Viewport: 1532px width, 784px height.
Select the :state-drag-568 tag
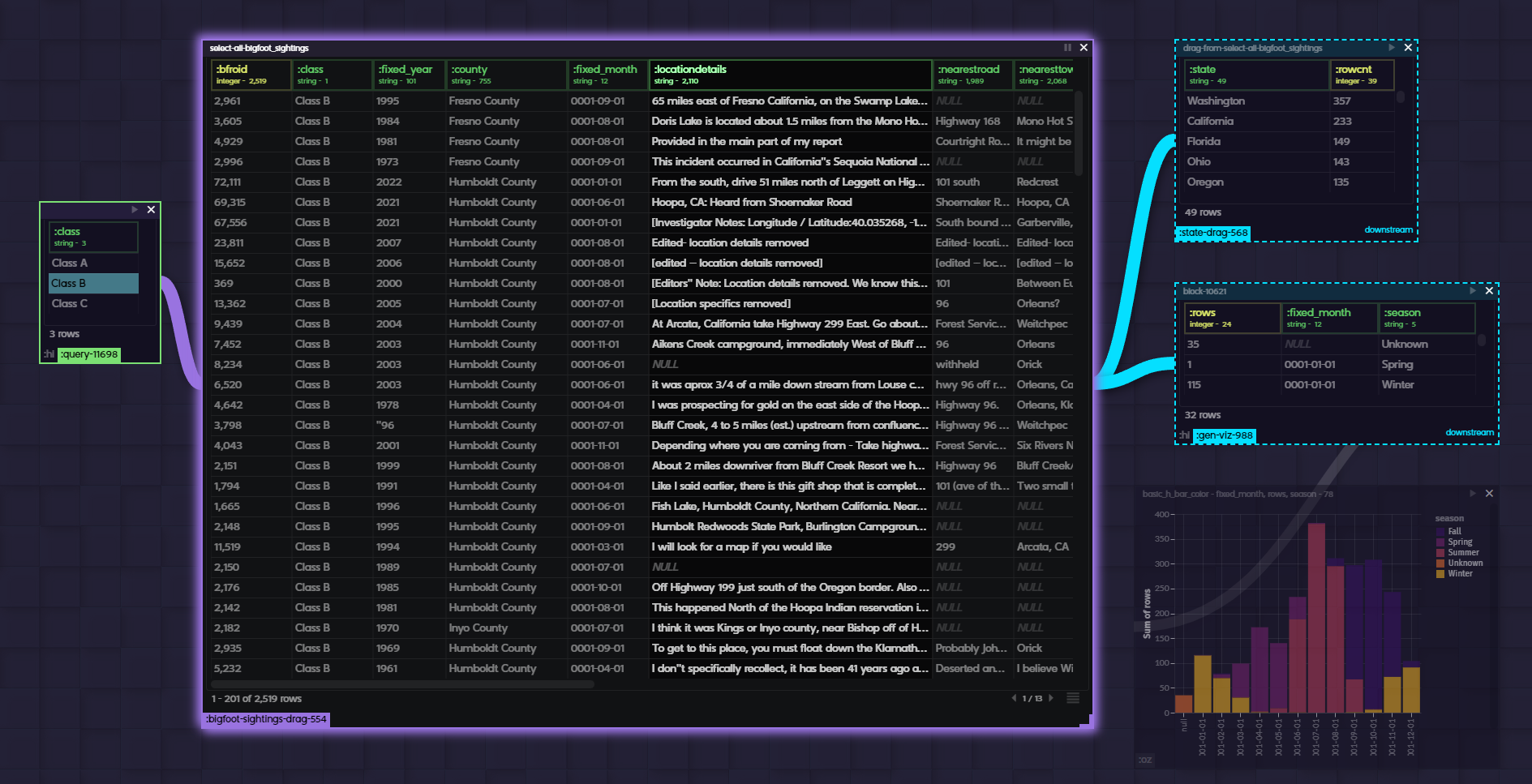click(1212, 233)
